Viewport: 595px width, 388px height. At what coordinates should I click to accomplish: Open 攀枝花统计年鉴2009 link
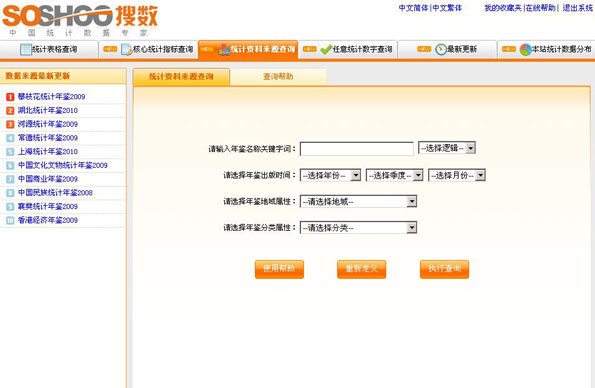click(x=52, y=97)
